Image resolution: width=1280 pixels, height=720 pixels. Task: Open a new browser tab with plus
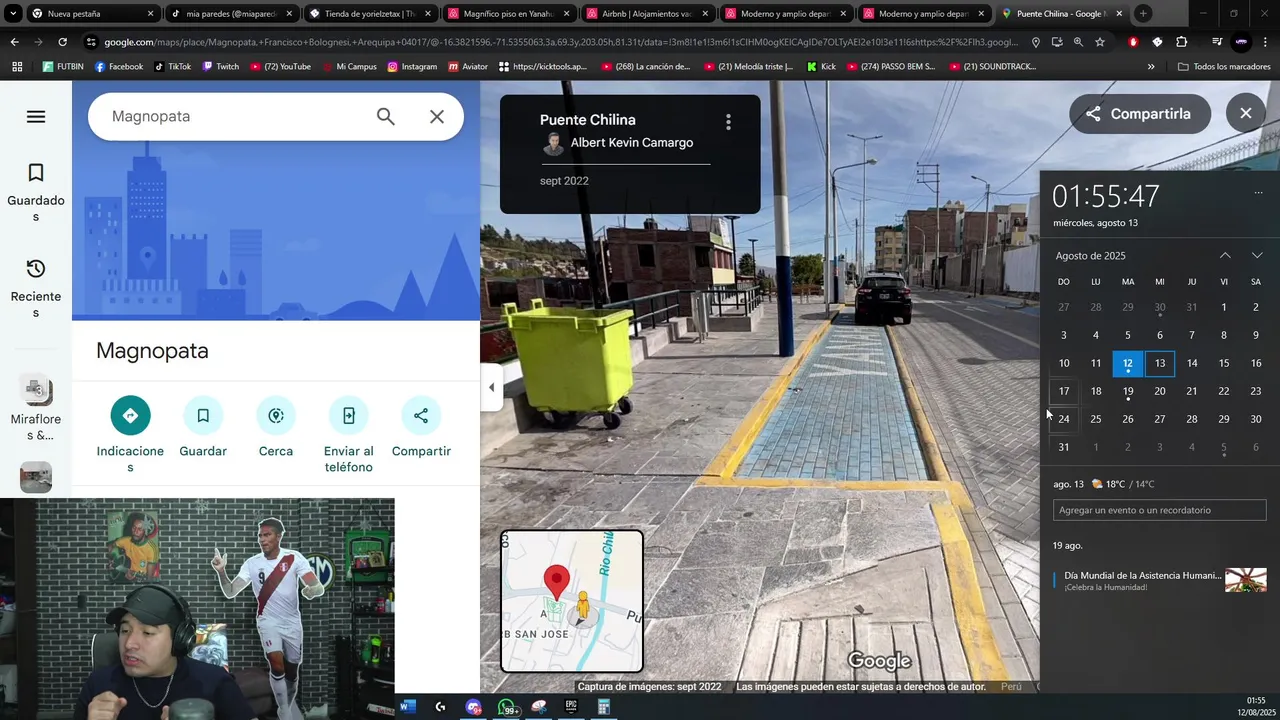click(1143, 14)
